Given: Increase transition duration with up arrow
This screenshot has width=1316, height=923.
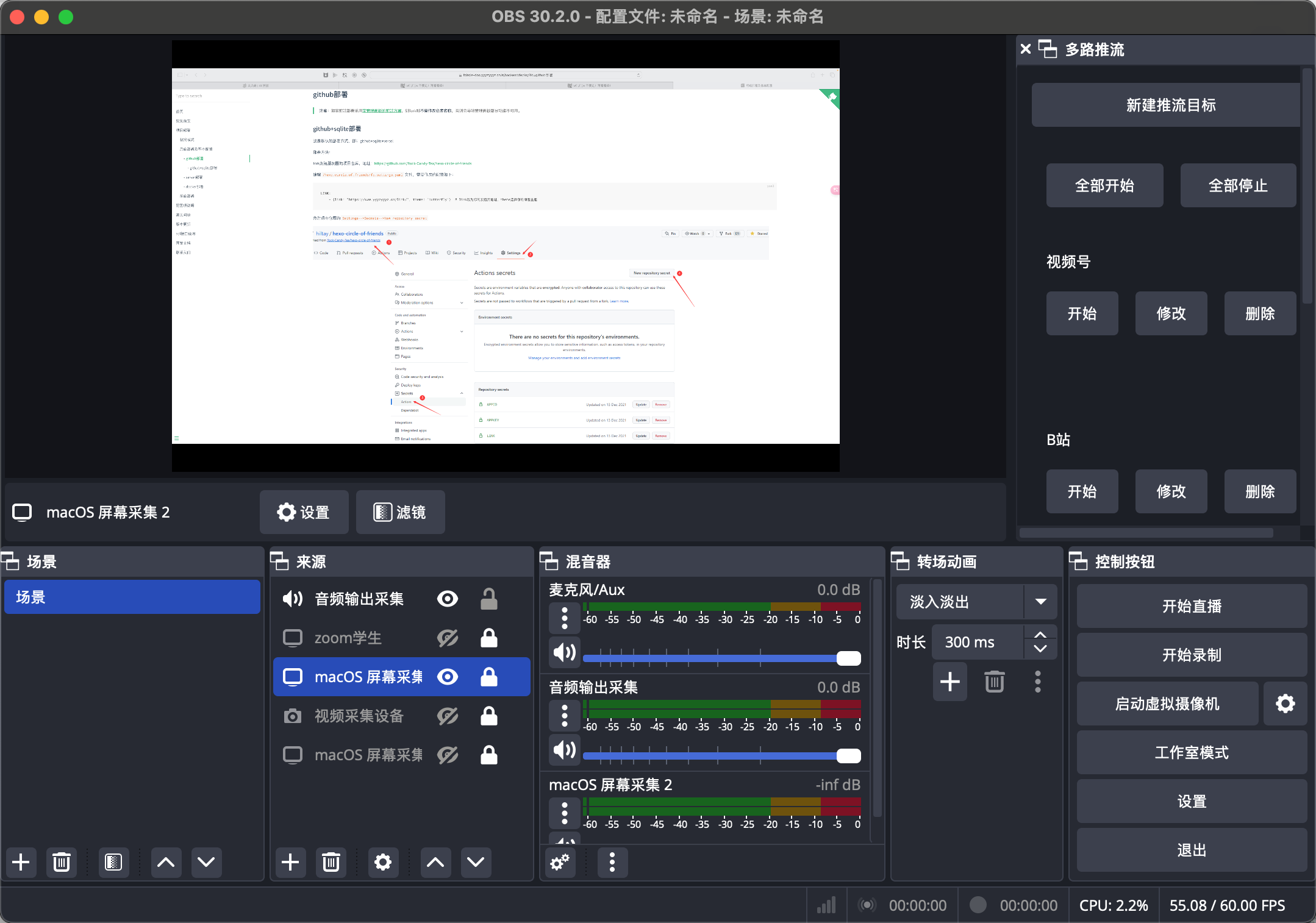Looking at the screenshot, I should click(x=1040, y=635).
